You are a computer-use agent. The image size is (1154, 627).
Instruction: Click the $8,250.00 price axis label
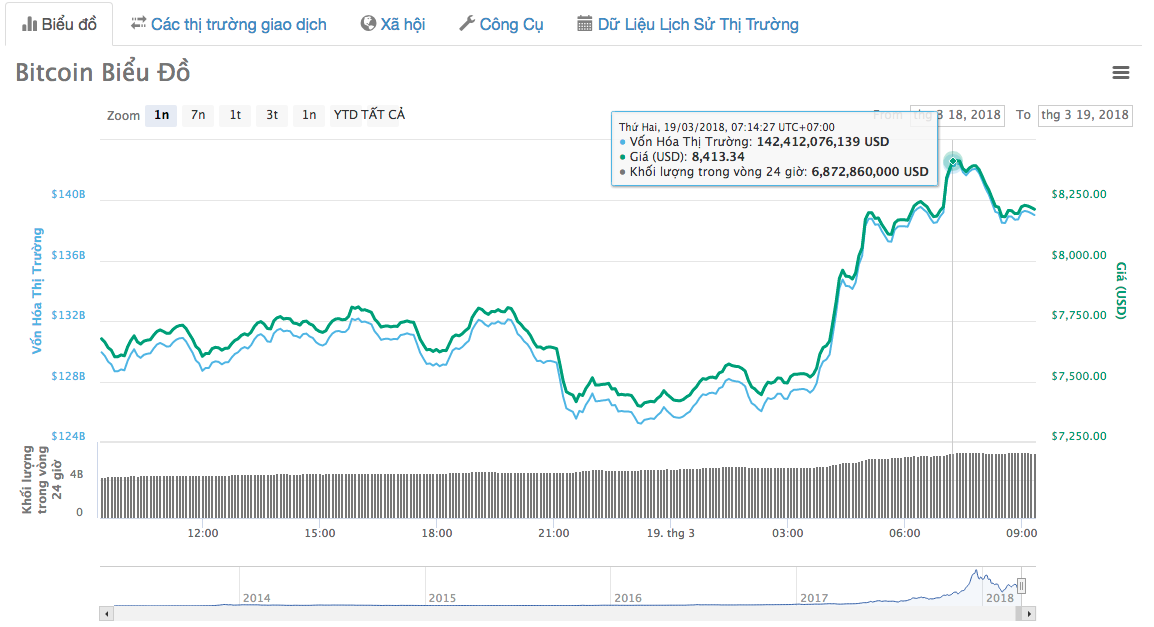tap(1079, 194)
